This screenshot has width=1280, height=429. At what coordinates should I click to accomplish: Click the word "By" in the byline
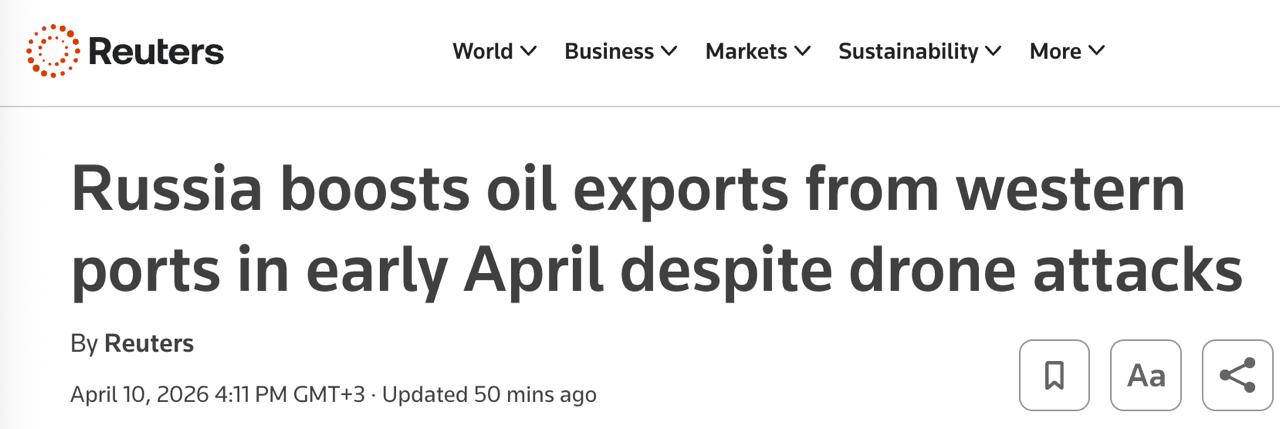(84, 344)
